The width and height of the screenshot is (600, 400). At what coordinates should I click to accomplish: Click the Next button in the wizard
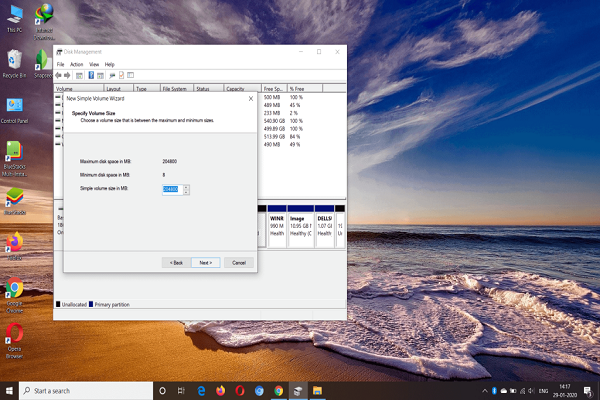coord(205,262)
